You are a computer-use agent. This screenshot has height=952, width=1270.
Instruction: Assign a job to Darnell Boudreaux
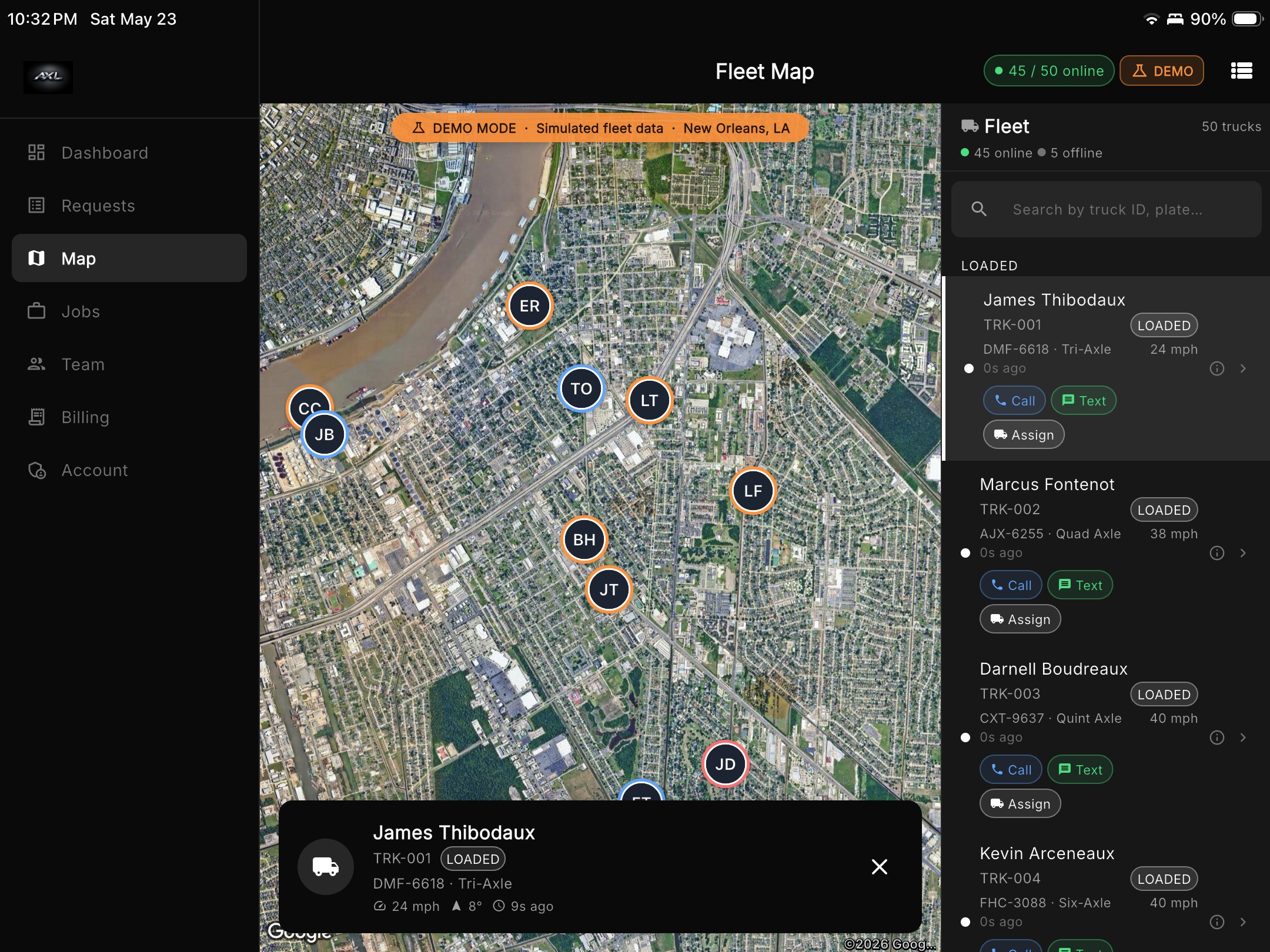(1020, 804)
